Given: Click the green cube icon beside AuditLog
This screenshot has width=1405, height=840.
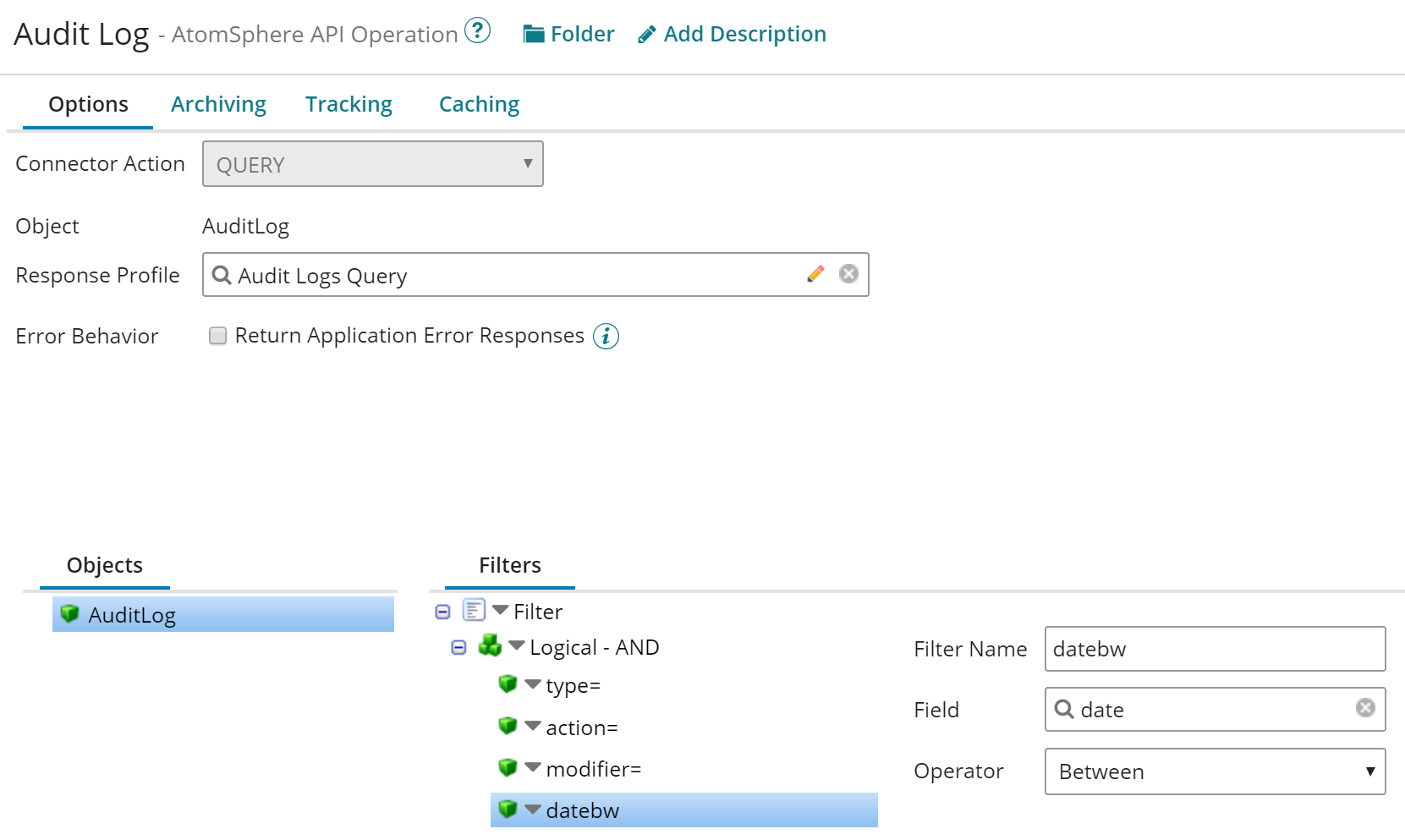Looking at the screenshot, I should pos(69,614).
